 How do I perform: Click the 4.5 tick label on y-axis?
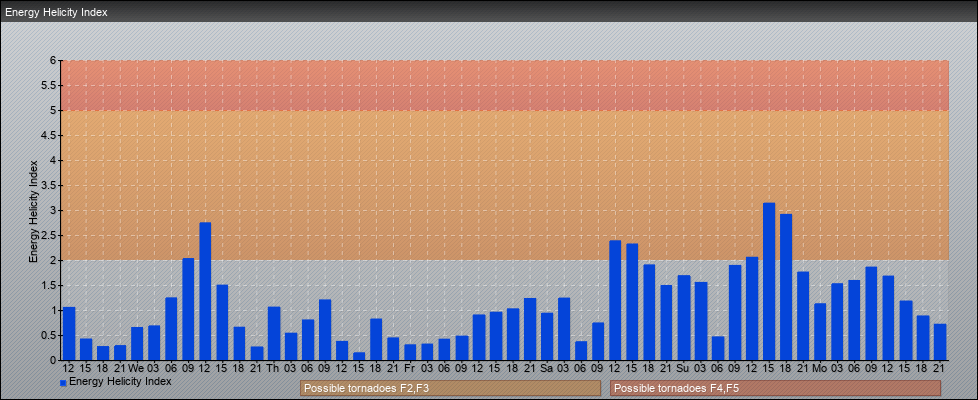pos(50,135)
